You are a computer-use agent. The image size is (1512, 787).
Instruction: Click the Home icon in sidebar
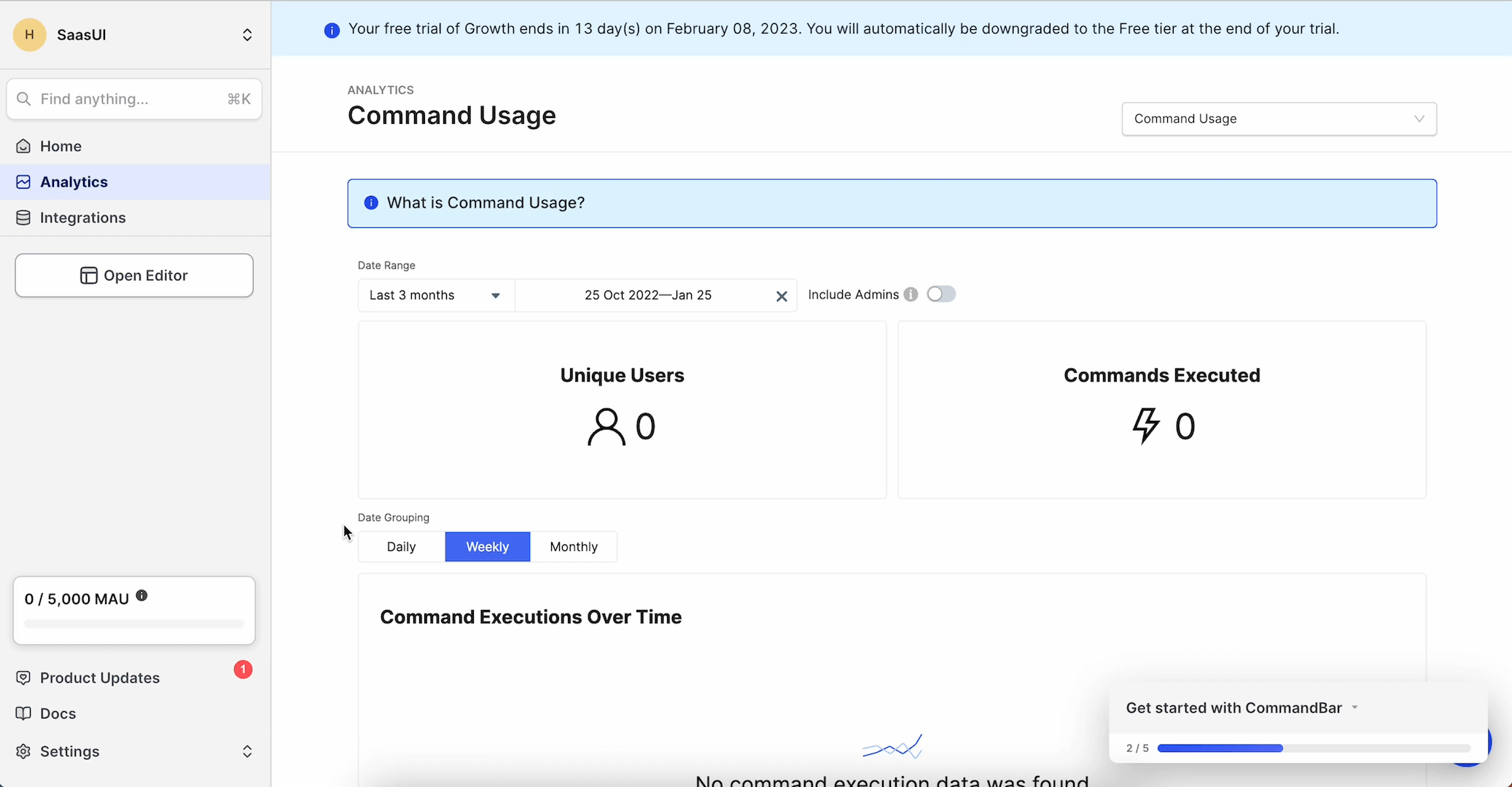(x=23, y=146)
